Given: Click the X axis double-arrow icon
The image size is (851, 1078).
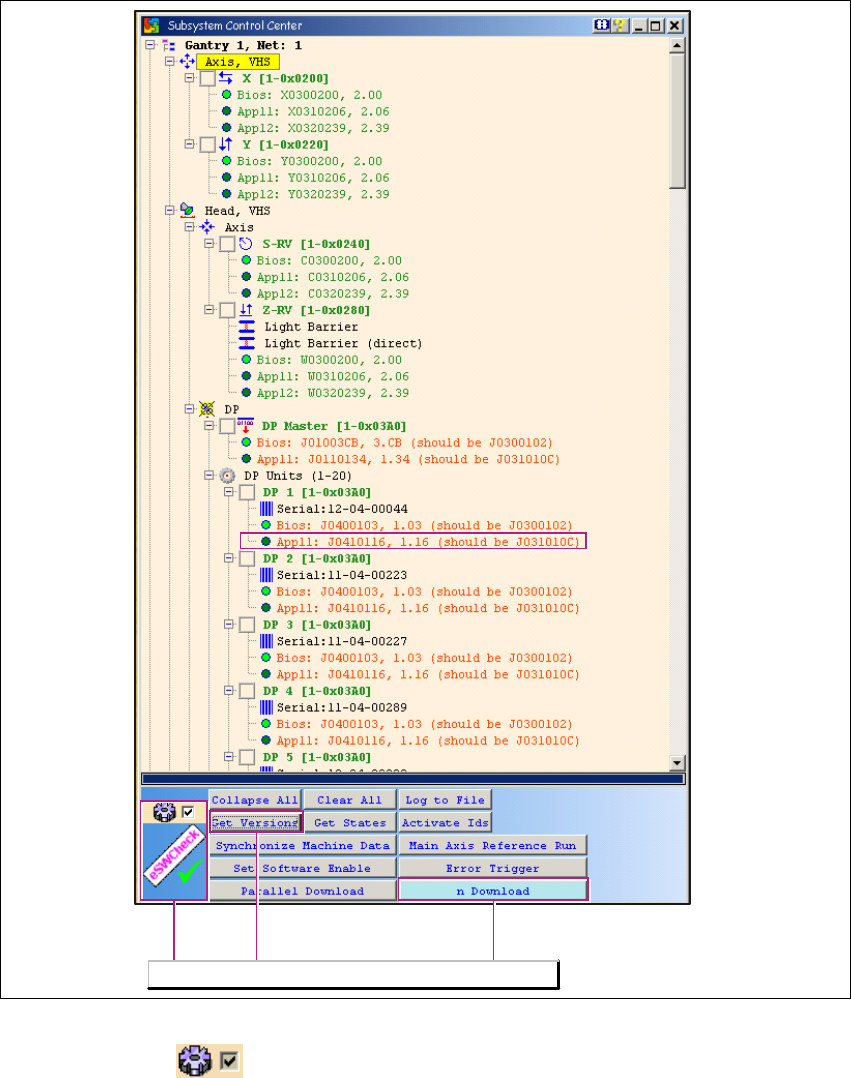Looking at the screenshot, I should (x=226, y=78).
